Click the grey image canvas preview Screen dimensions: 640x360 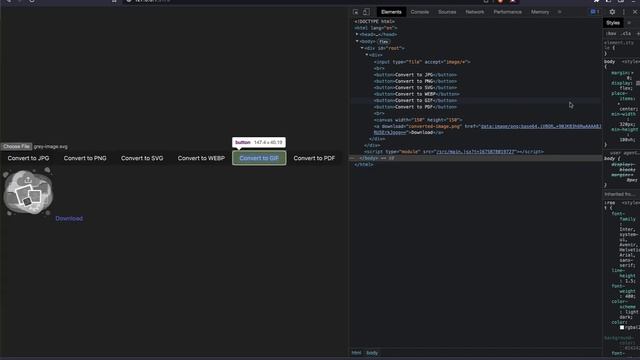coord(28,192)
